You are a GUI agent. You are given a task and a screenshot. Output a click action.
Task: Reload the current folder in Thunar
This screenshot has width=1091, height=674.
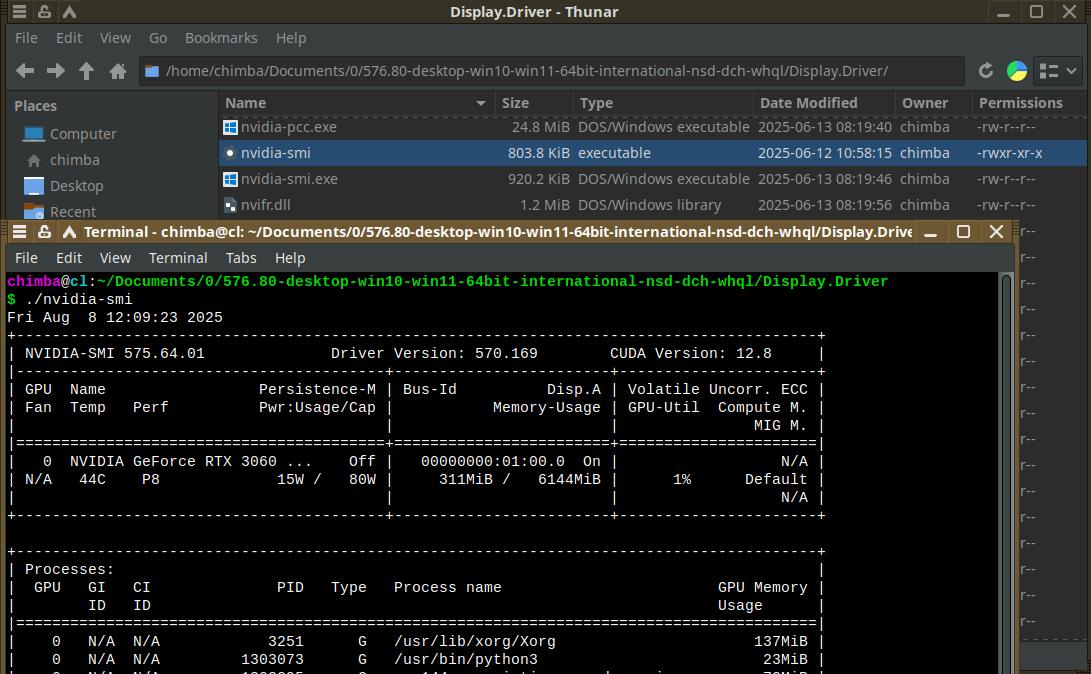click(986, 71)
